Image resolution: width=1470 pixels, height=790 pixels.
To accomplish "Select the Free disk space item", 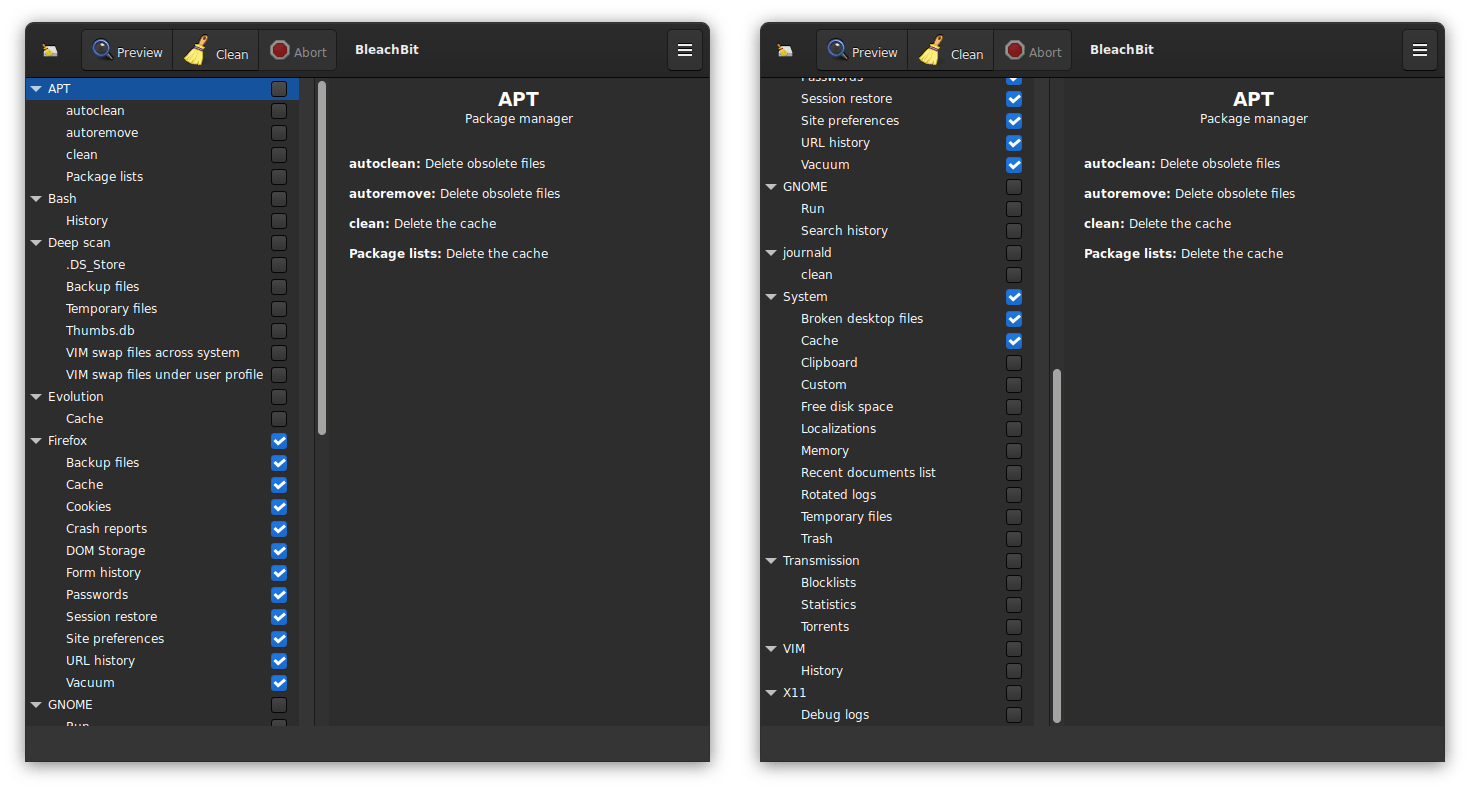I will (847, 407).
